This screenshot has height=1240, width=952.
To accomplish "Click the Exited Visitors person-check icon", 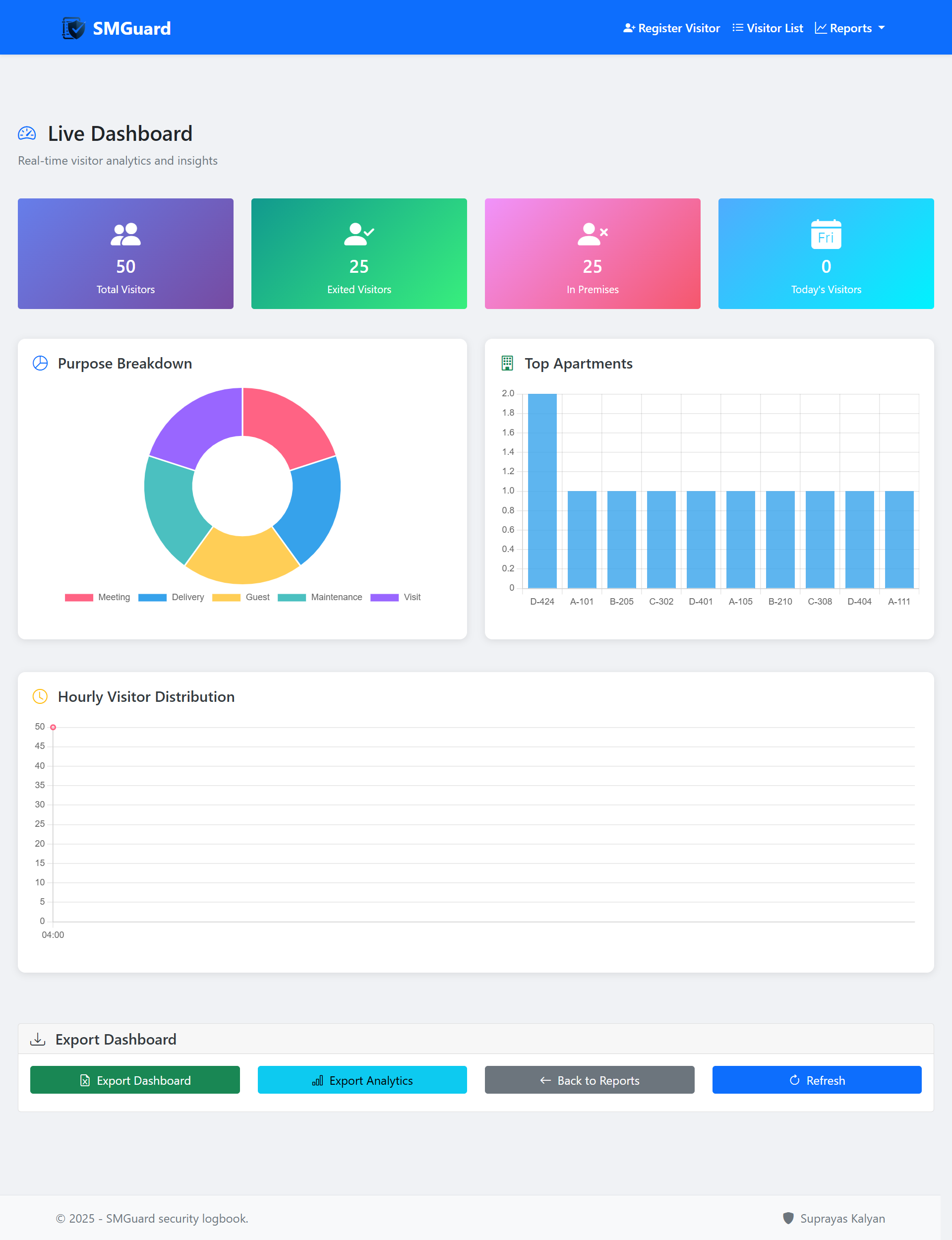I will coord(358,234).
